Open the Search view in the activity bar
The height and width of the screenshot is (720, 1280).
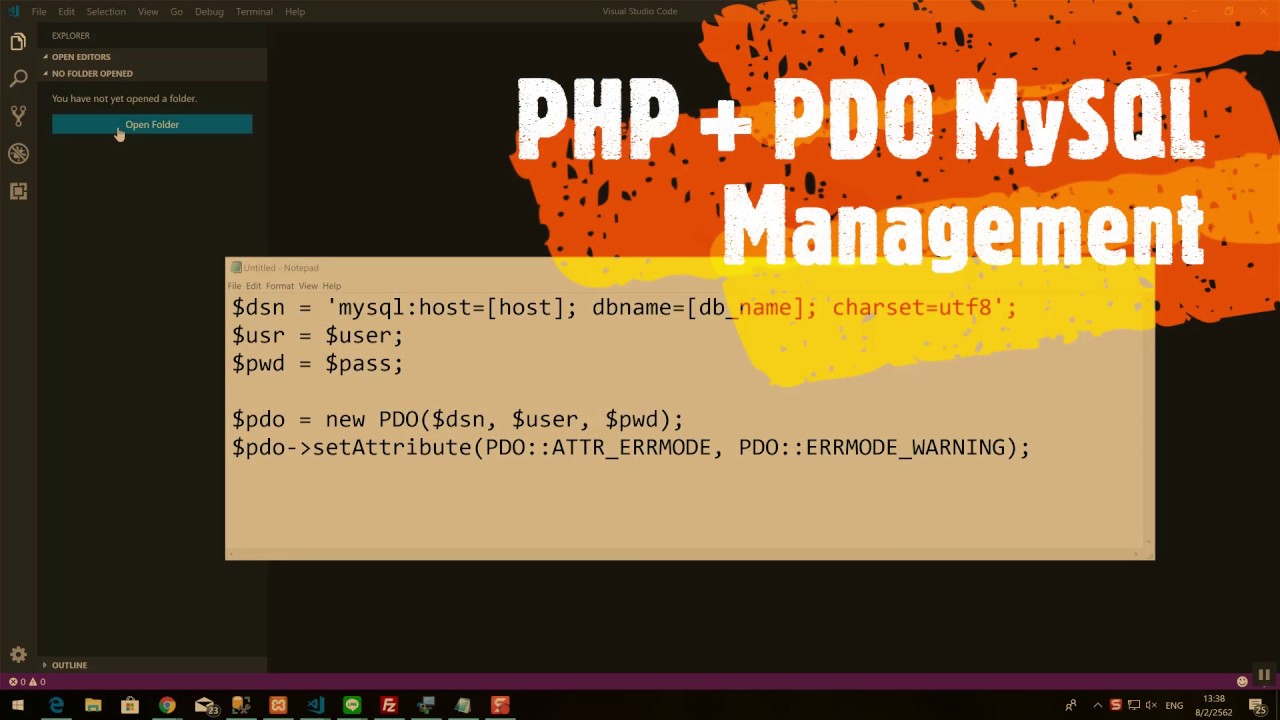tap(18, 78)
